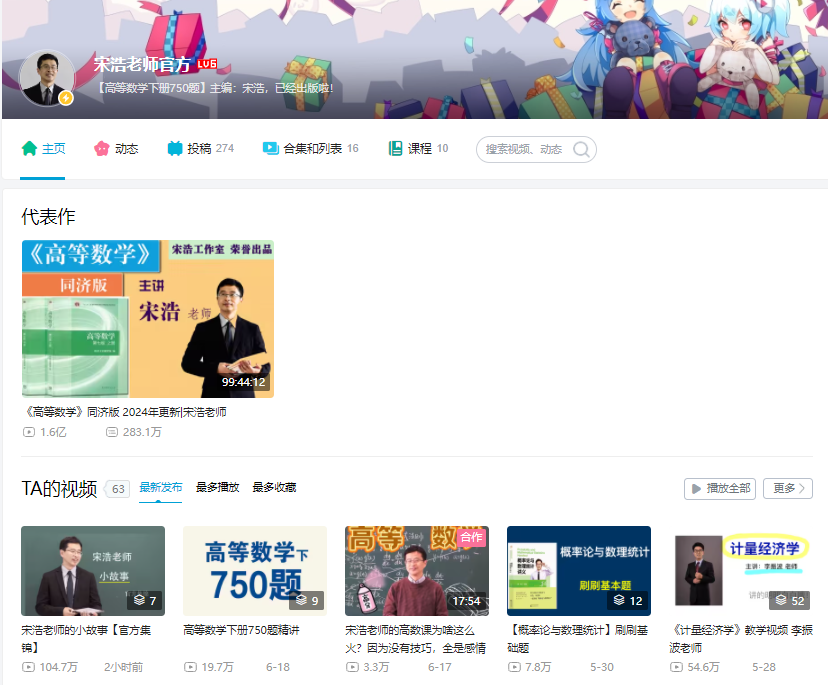Screen dimensions: 828x685
Task: Switch to the 课程 tab
Action: [420, 149]
